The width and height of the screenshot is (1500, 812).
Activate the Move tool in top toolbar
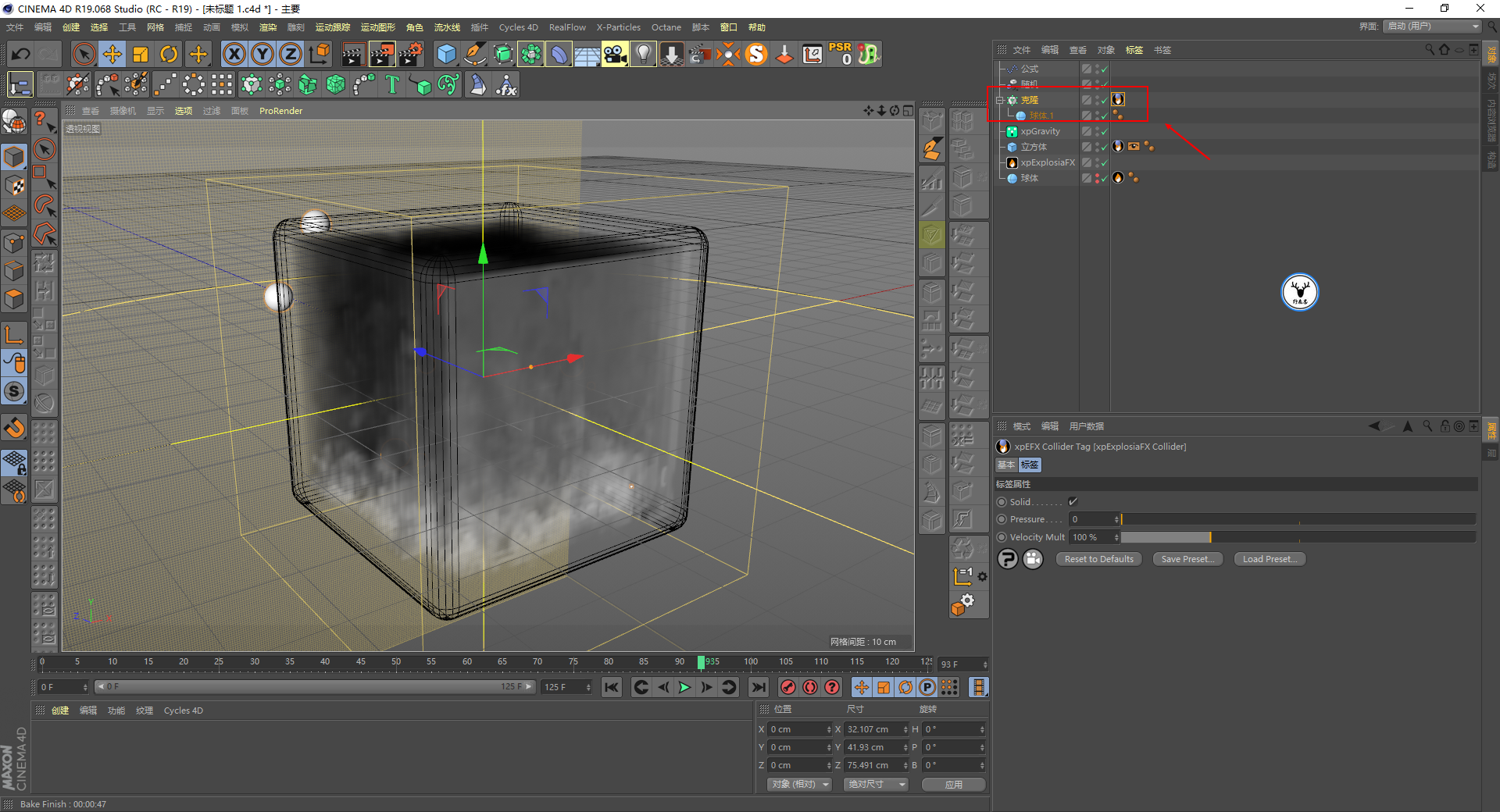(112, 54)
